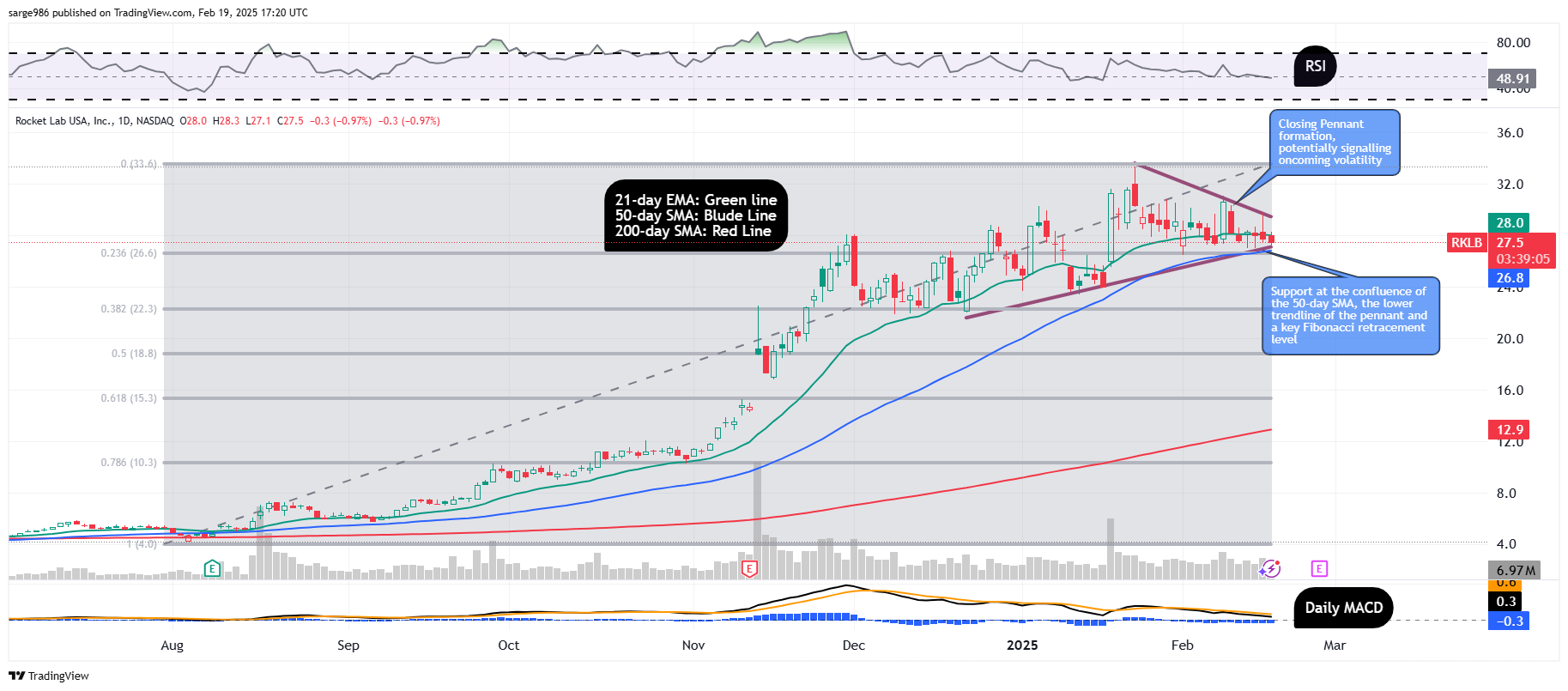
Task: Click the Aug label on the time axis
Action: tap(172, 646)
